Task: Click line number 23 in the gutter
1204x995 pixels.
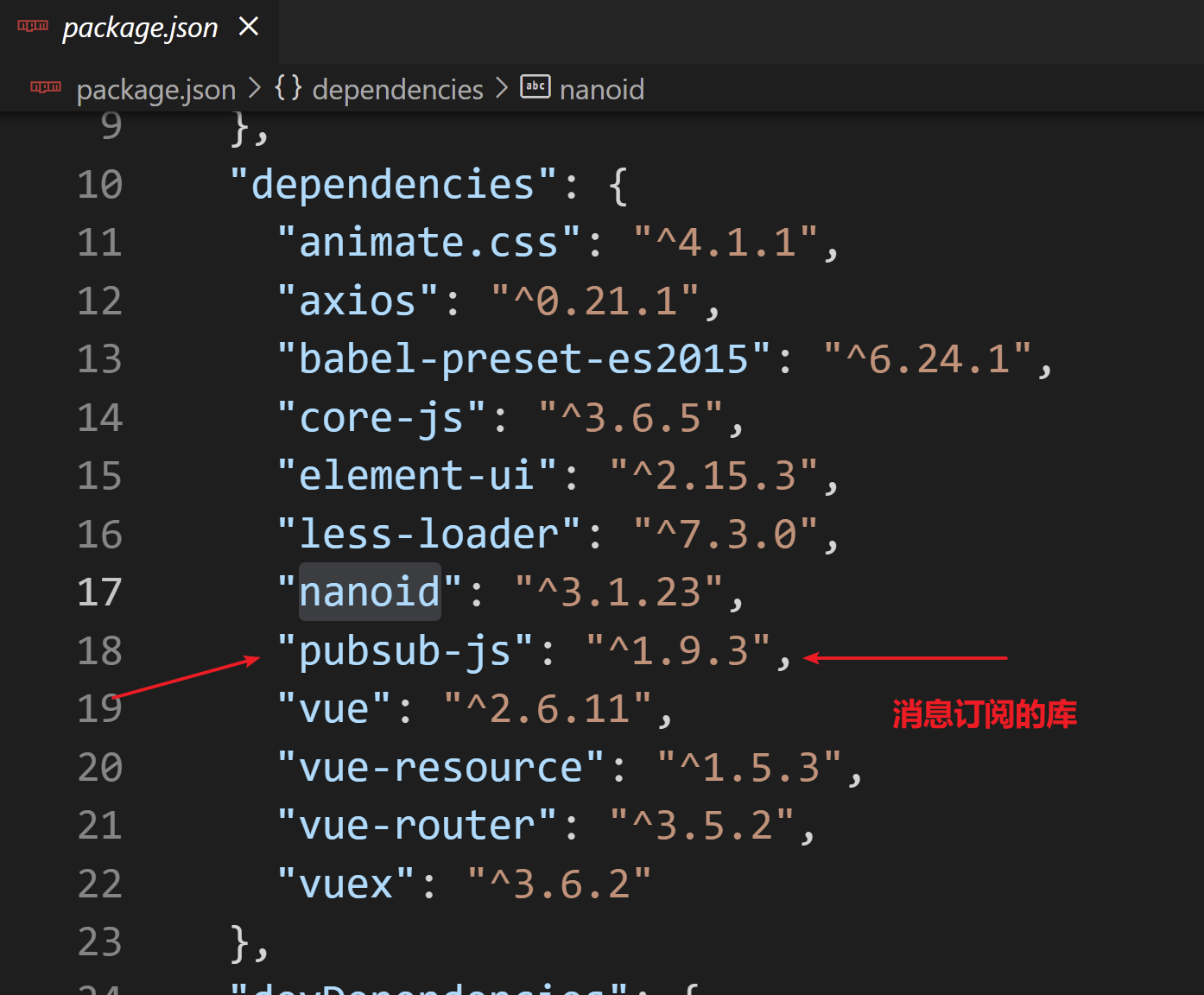Action: point(100,942)
